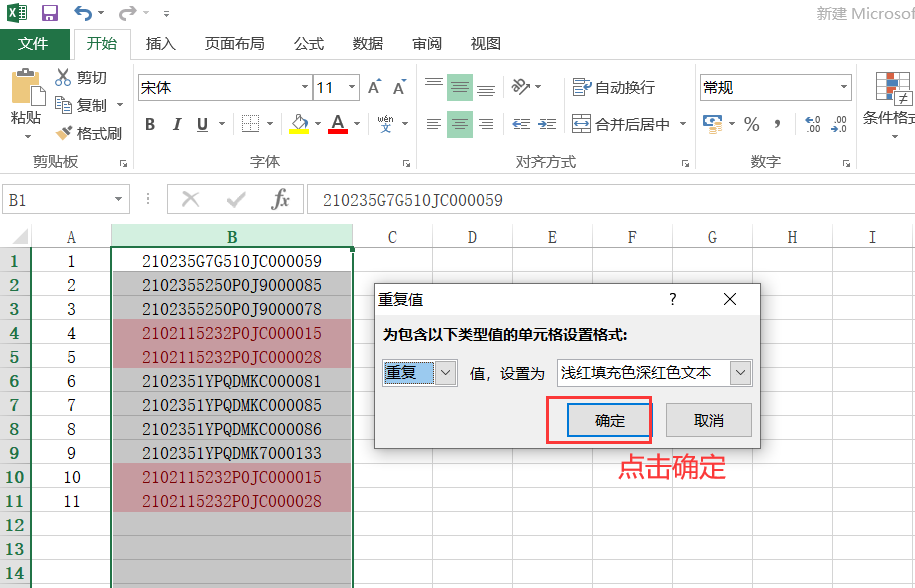Toggle Bold formatting
The width and height of the screenshot is (915, 588).
click(x=150, y=124)
